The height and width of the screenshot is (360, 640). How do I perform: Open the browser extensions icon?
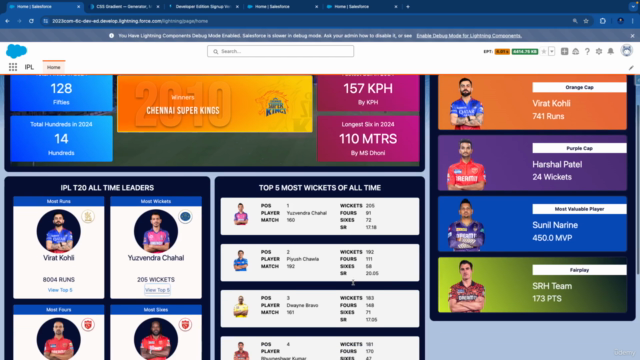pyautogui.click(x=603, y=21)
